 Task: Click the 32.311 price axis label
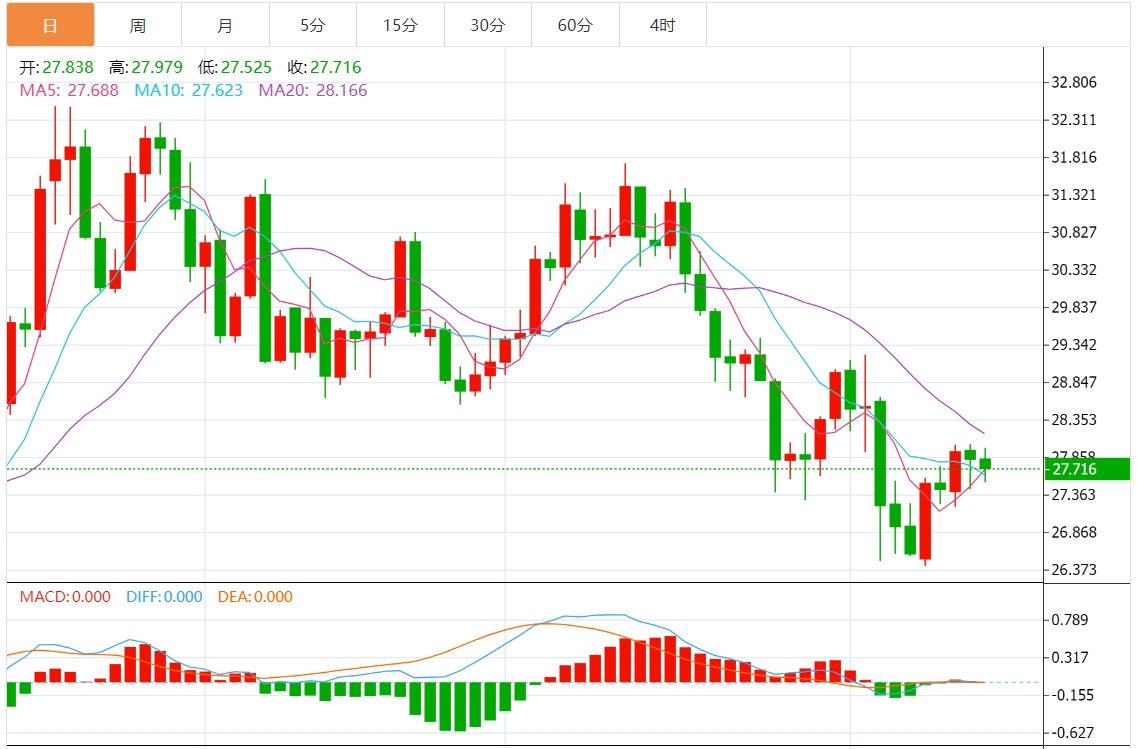(x=1074, y=120)
